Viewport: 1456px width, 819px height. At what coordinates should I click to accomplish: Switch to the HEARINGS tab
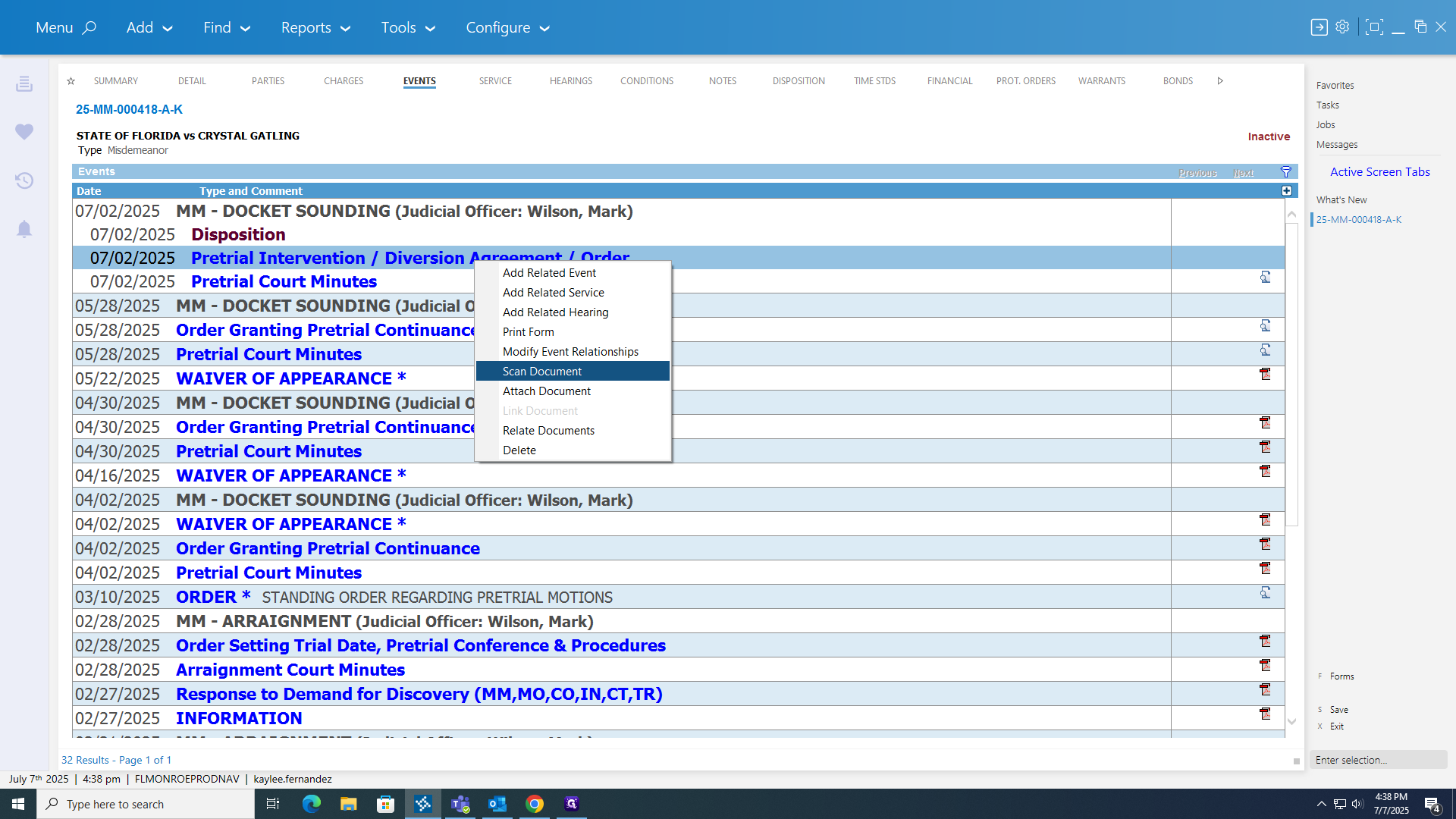tap(571, 81)
